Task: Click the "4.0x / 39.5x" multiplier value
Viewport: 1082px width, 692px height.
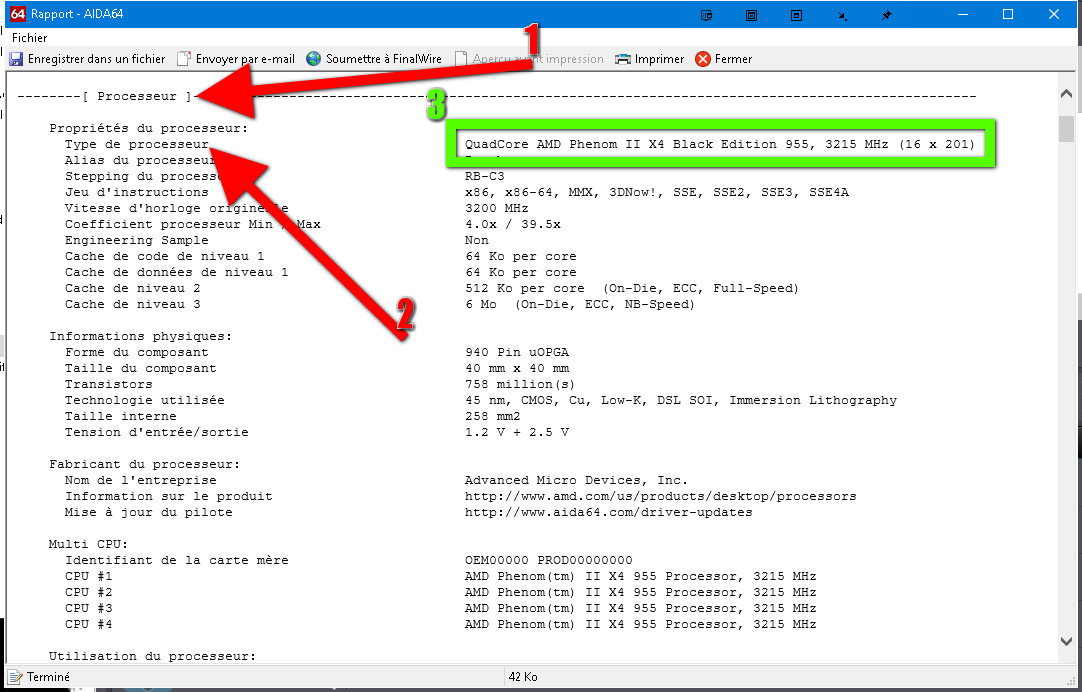Action: pyautogui.click(x=513, y=224)
